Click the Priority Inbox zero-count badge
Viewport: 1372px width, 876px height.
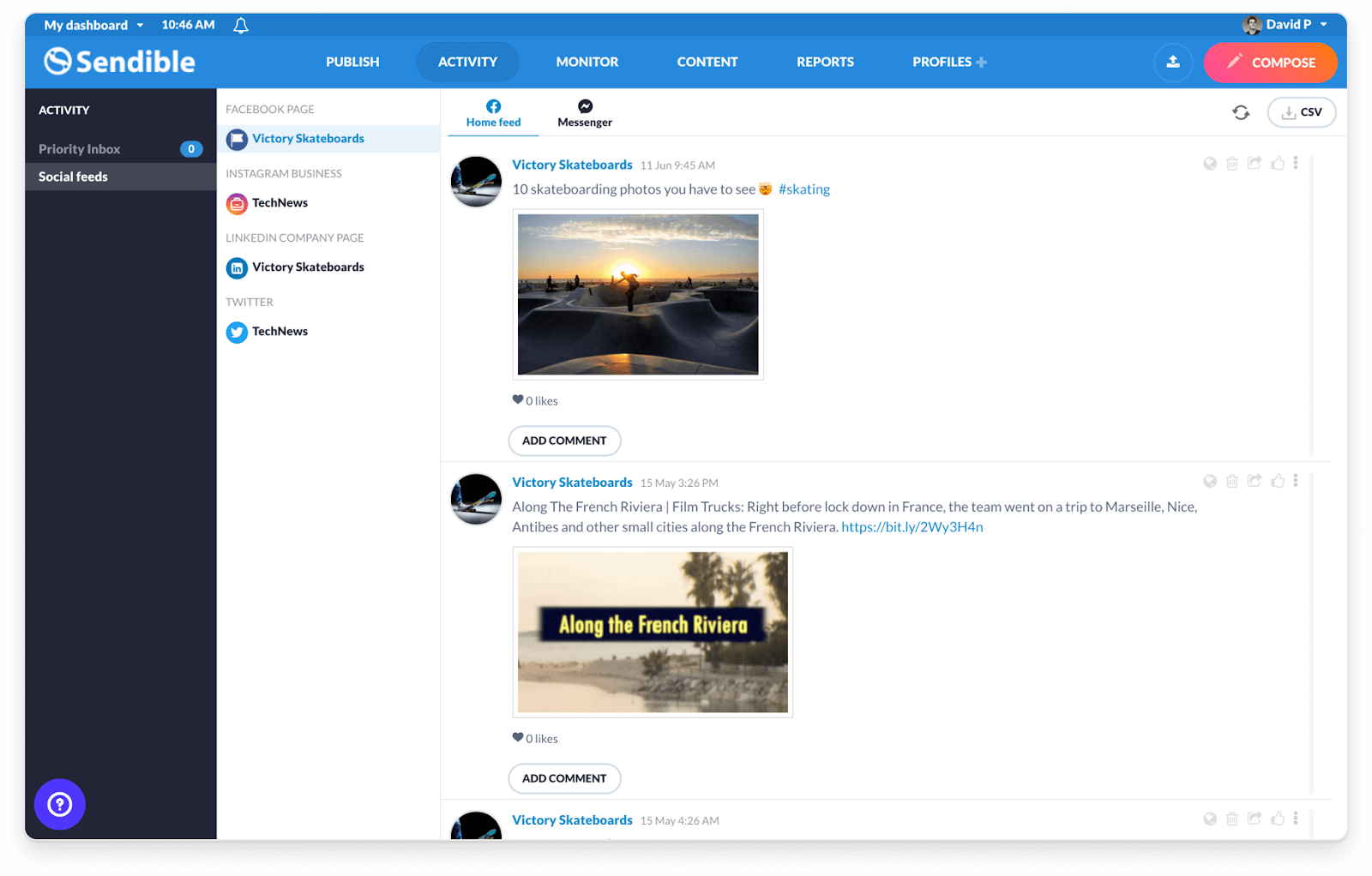pos(190,148)
